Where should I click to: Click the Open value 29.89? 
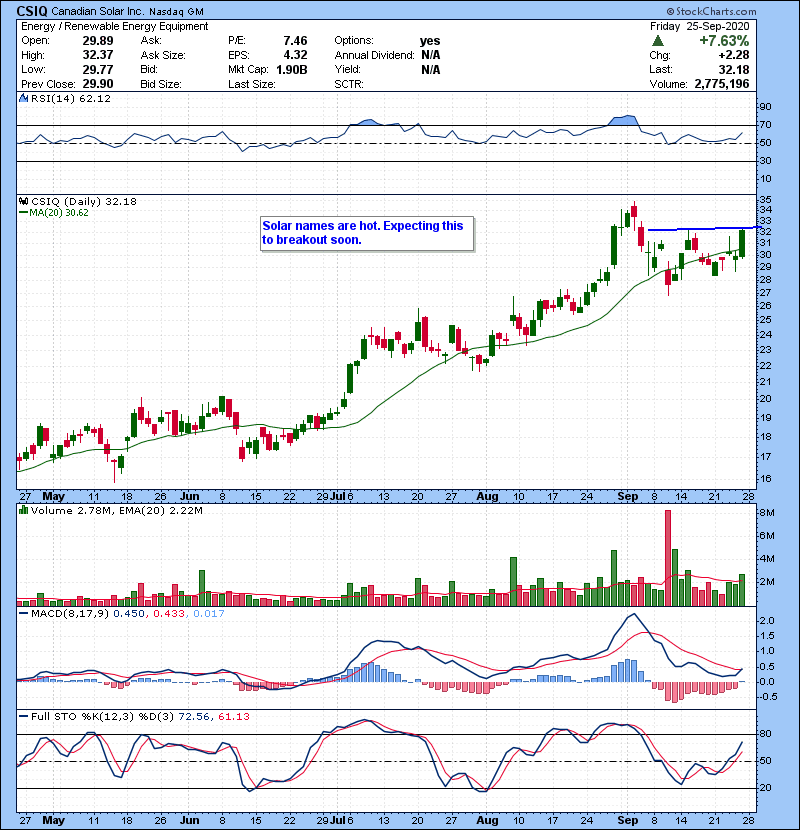[97, 41]
